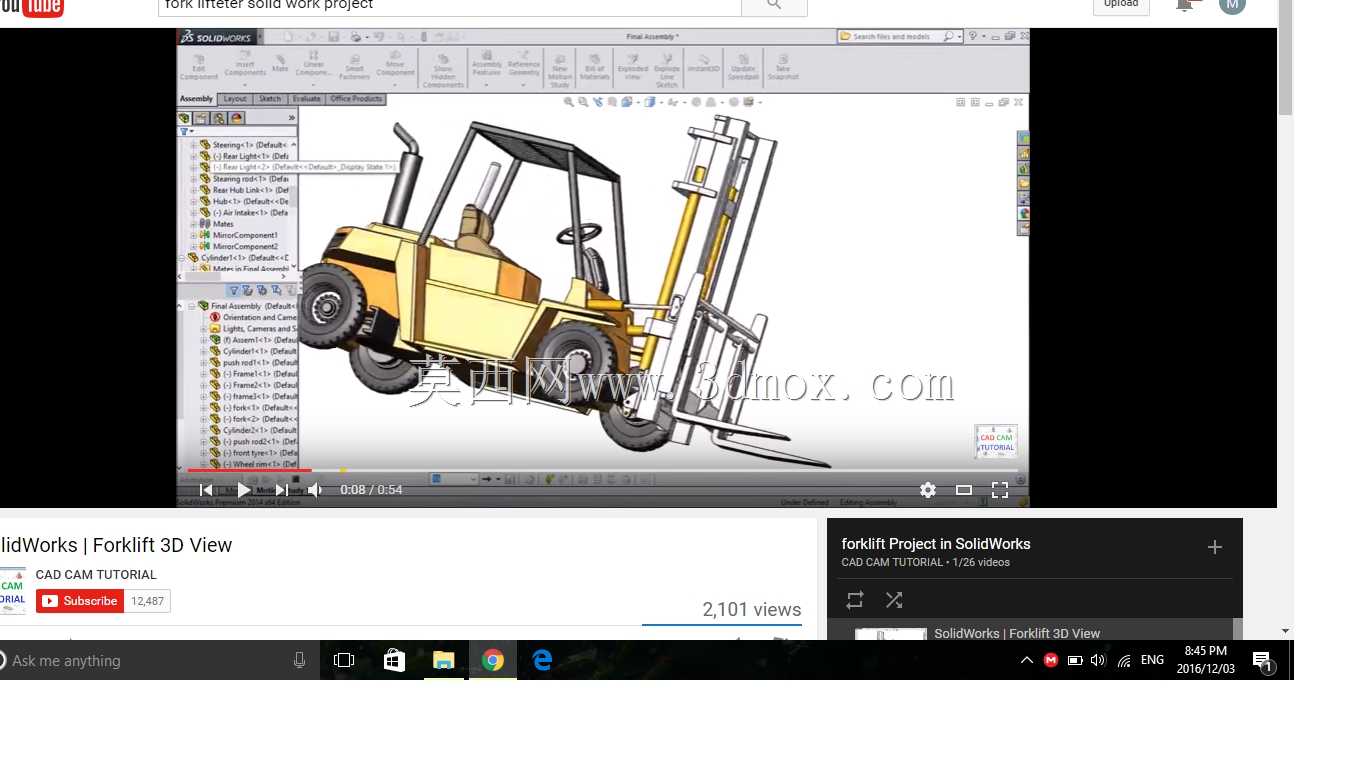The image size is (1362, 764).
Task: Toggle playlist loop
Action: 855,600
